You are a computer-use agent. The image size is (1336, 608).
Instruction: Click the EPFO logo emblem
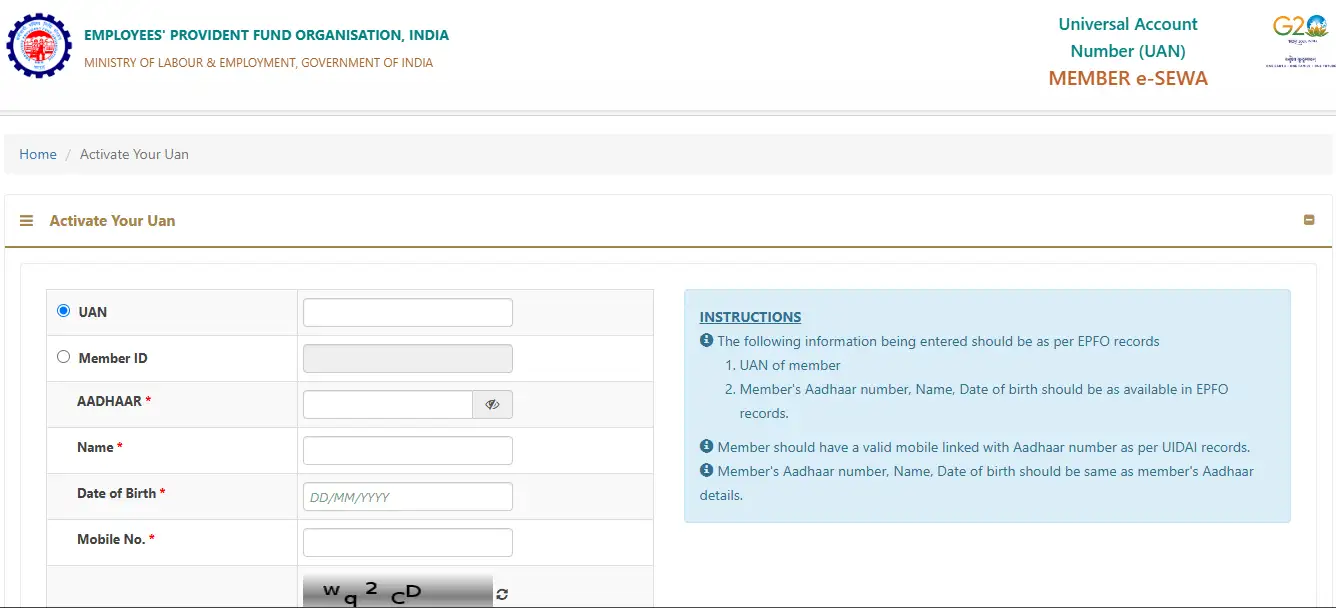click(39, 45)
